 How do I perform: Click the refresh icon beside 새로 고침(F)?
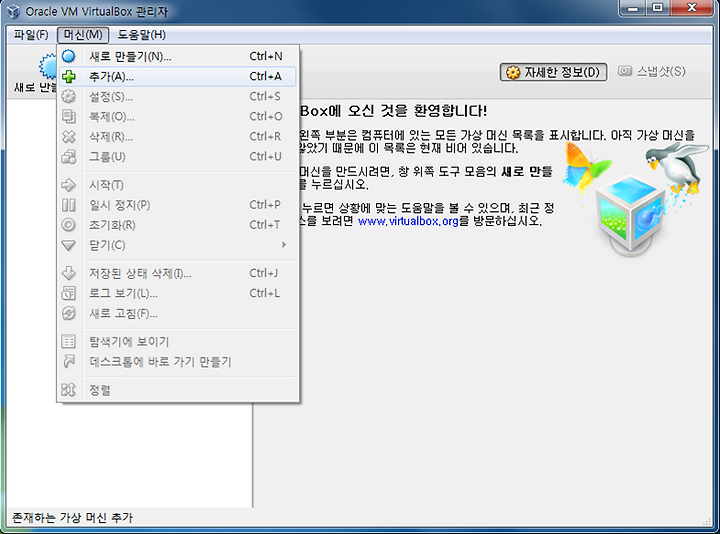pyautogui.click(x=68, y=314)
